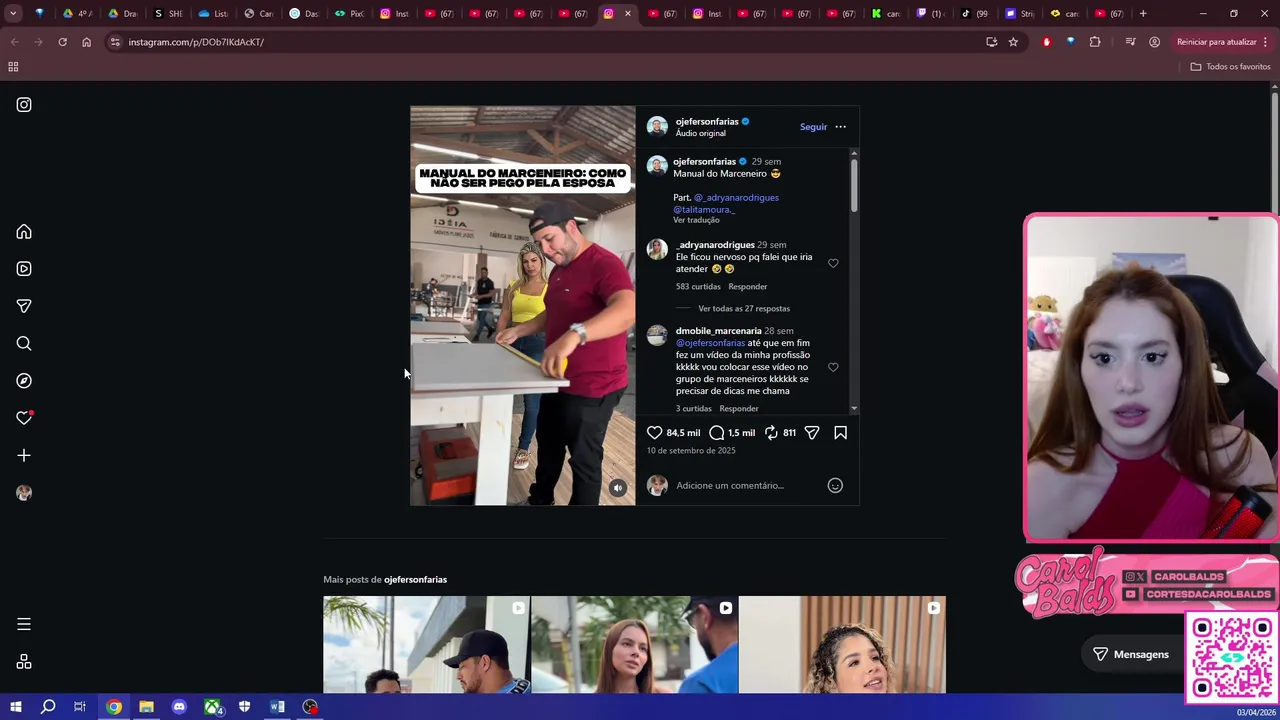1280x720 pixels.
Task: Open the sidebar hamburger More menu
Action: click(x=24, y=624)
